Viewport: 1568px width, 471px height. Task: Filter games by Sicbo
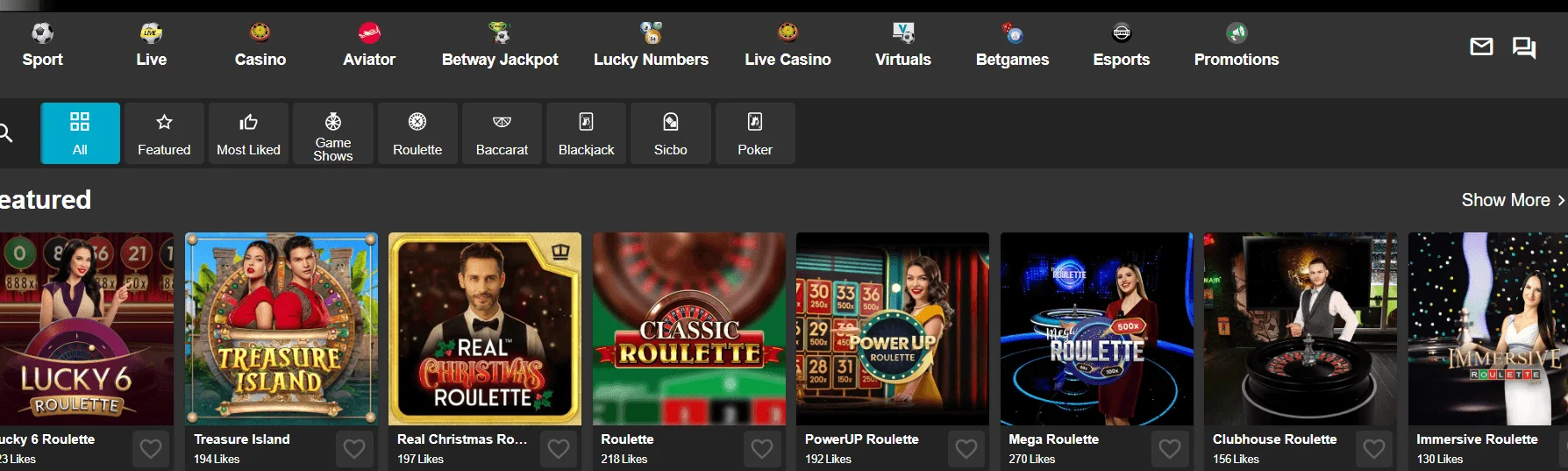click(x=671, y=133)
